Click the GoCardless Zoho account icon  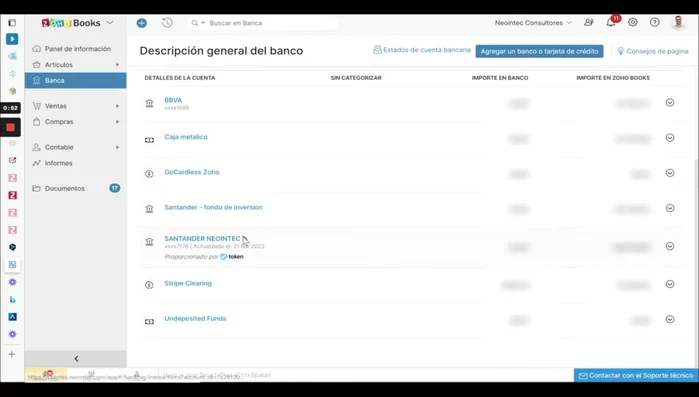(149, 174)
